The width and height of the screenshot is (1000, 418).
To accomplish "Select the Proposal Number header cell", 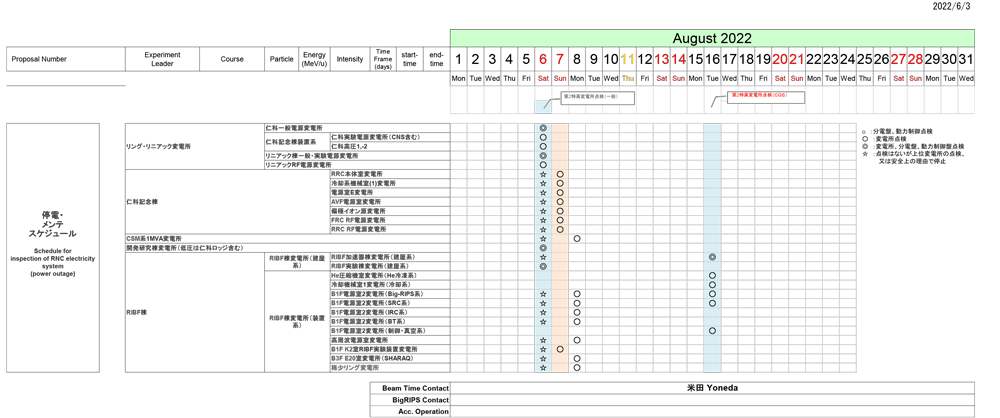I will (66, 59).
